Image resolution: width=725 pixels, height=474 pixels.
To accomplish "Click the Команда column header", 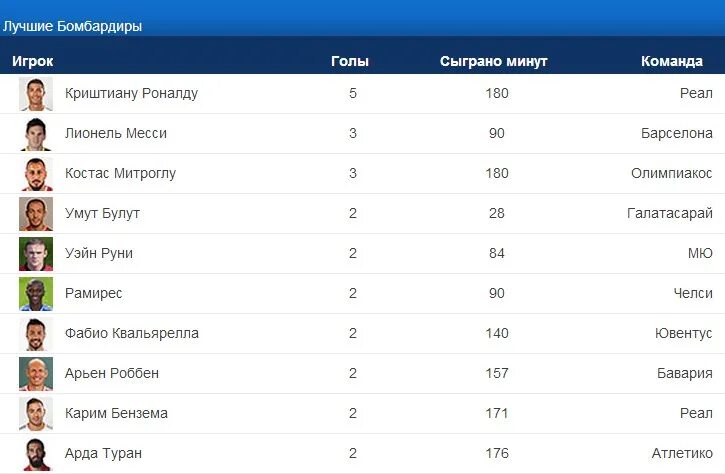I will click(x=672, y=61).
